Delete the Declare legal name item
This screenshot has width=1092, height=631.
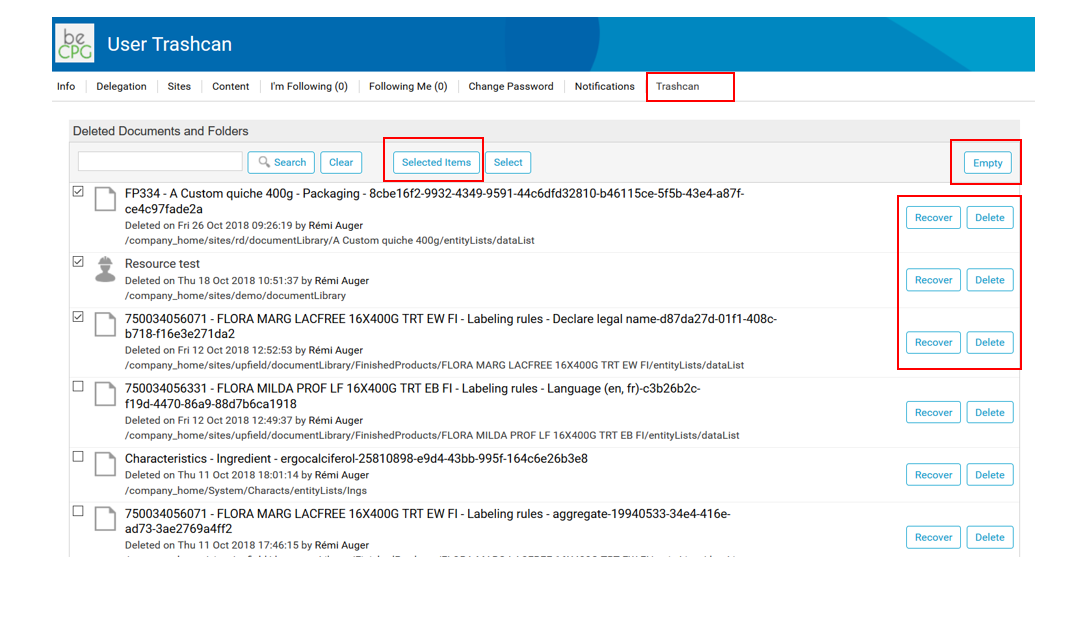[x=990, y=343]
